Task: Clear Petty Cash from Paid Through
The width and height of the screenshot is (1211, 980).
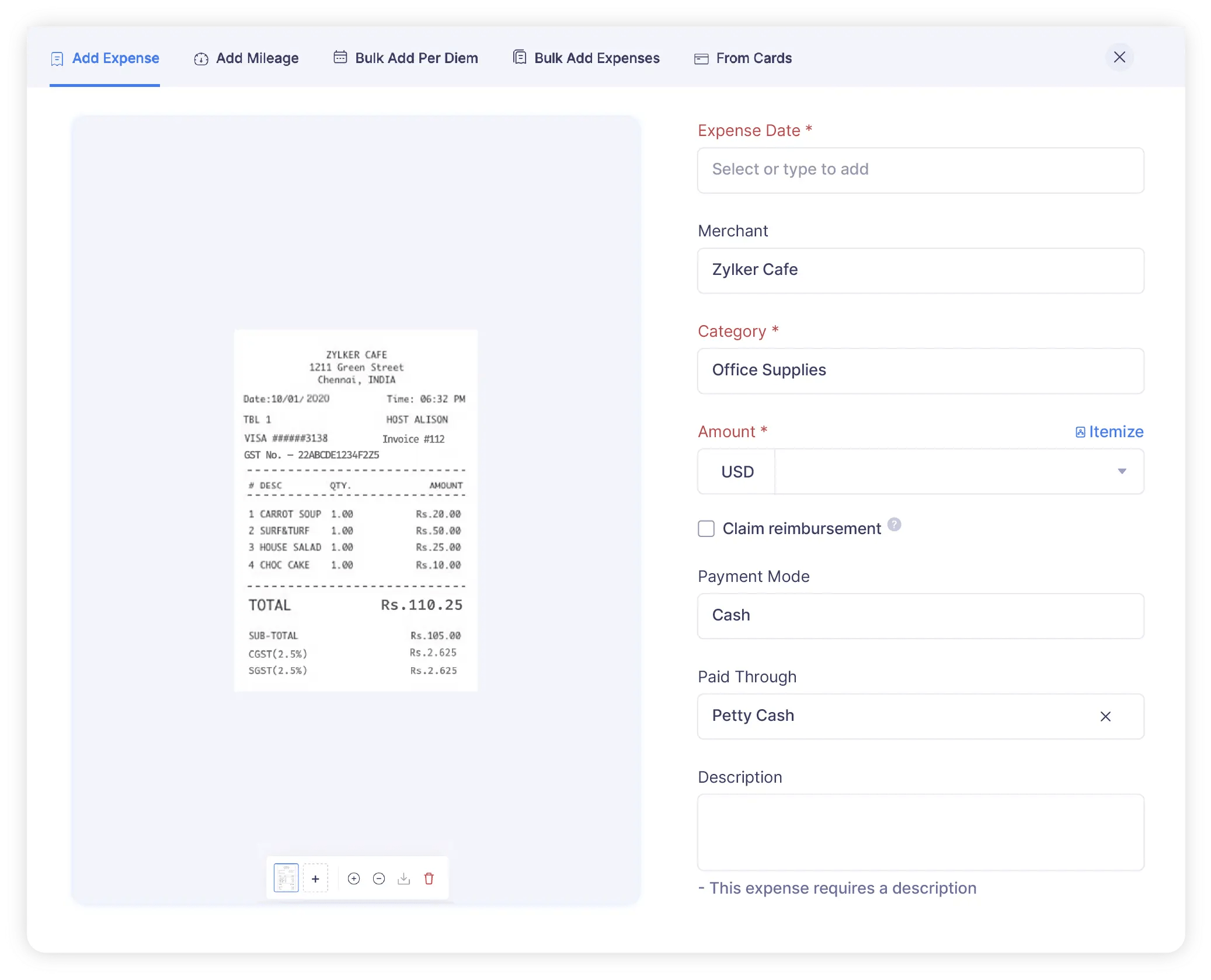Action: [1105, 716]
